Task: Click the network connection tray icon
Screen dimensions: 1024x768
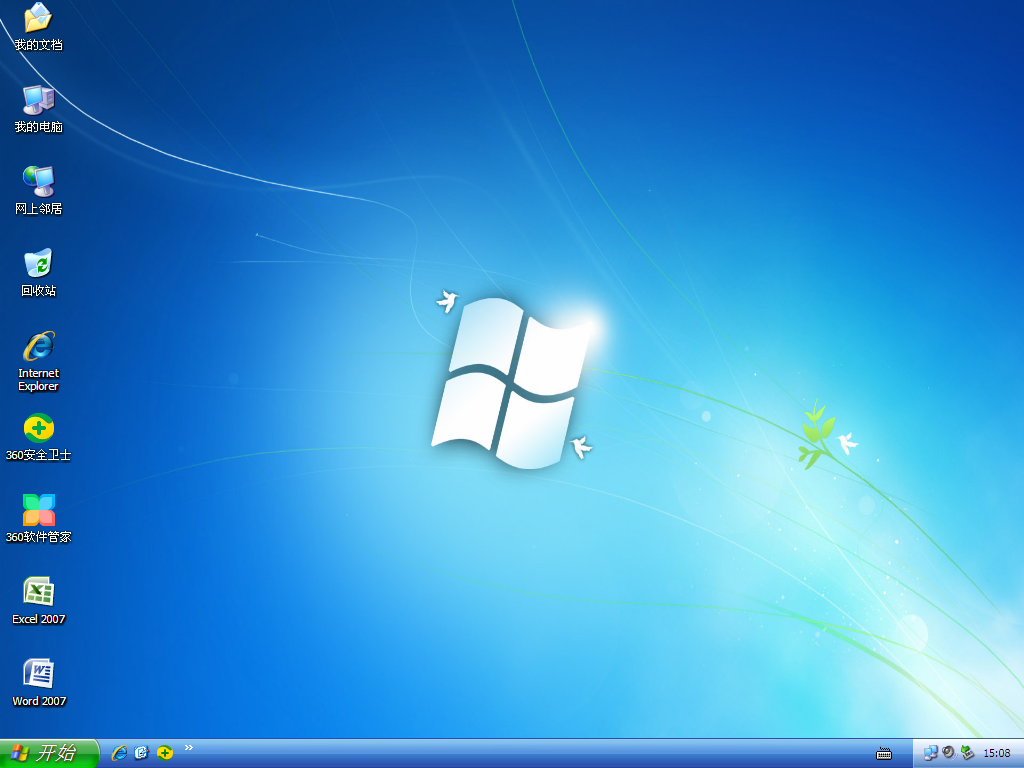Action: 931,753
